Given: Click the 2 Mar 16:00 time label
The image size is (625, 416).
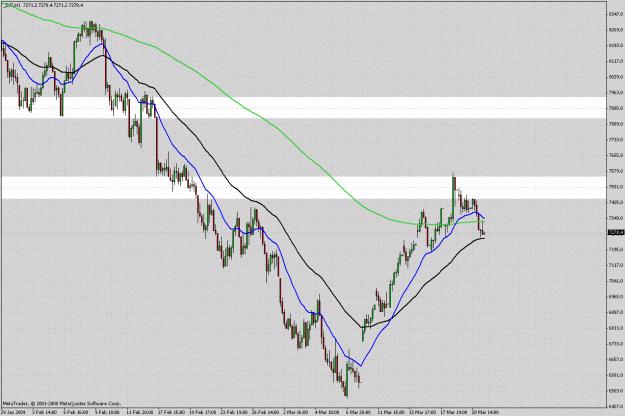Looking at the screenshot, I should [x=296, y=412].
